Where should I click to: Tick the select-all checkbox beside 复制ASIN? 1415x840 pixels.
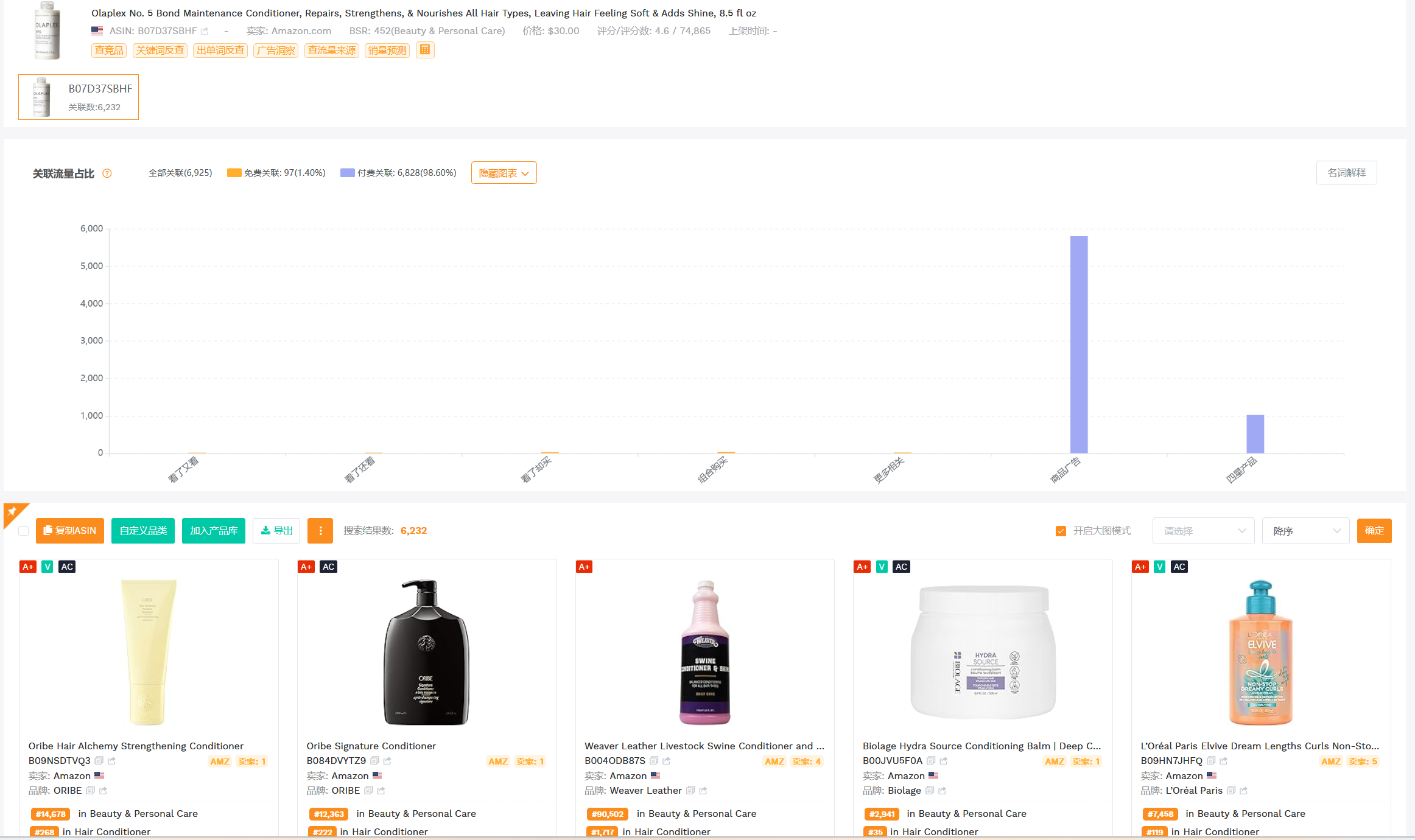24,531
